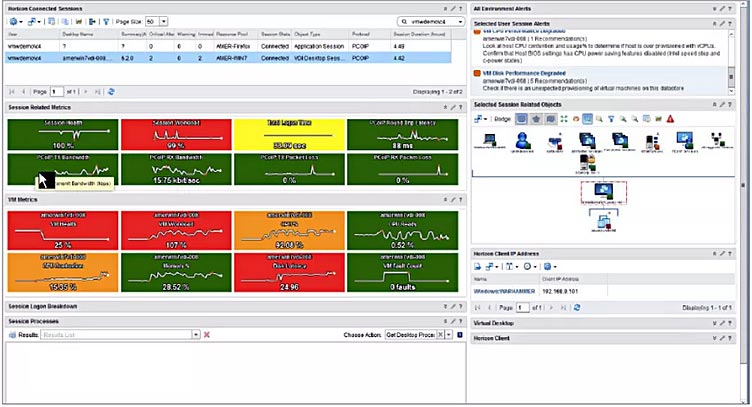Viewport: 752px width, 407px height.
Task: Select the user object icon in Related Objects
Action: click(x=523, y=141)
